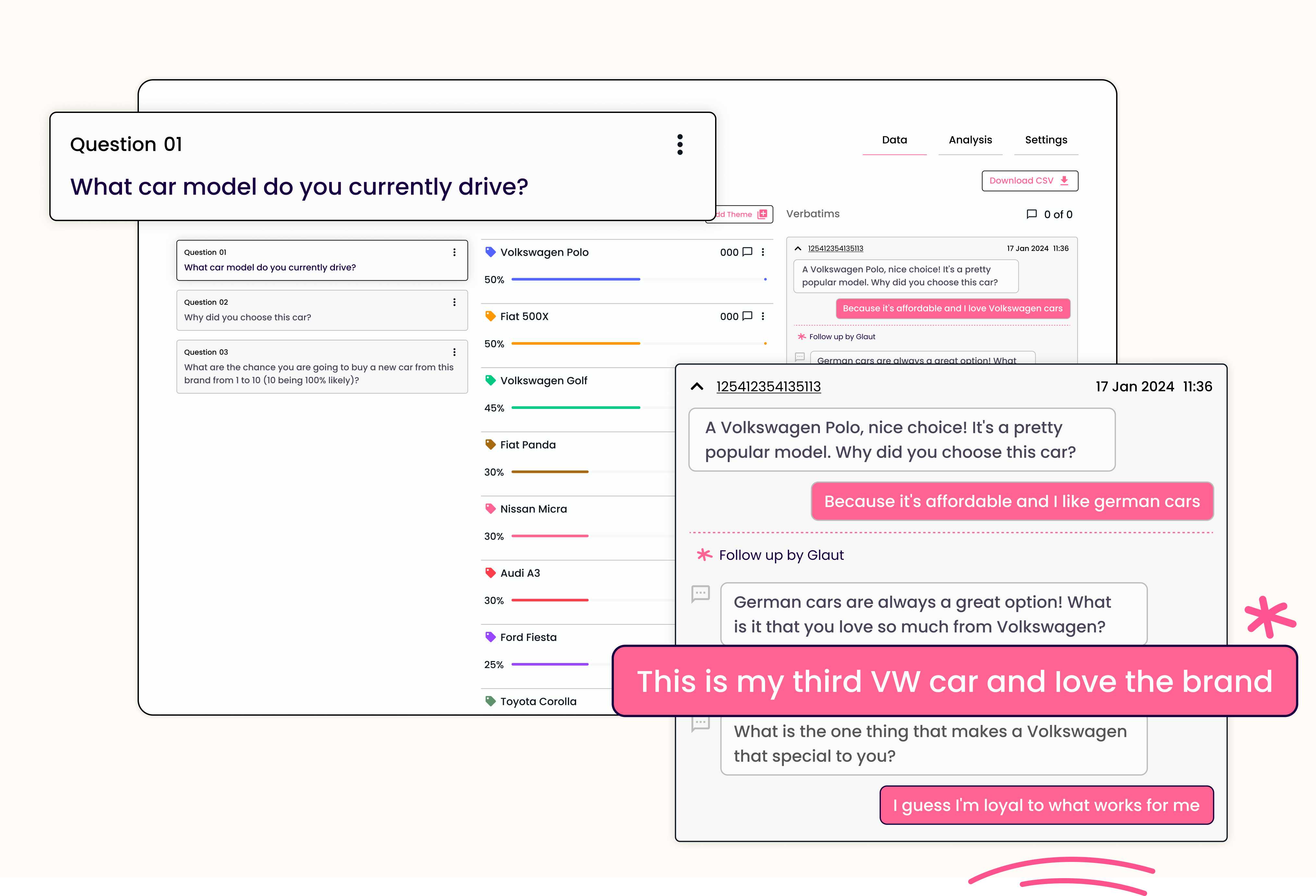
Task: Collapse the small verbatim card chevron in Verbatims panel
Action: 798,249
